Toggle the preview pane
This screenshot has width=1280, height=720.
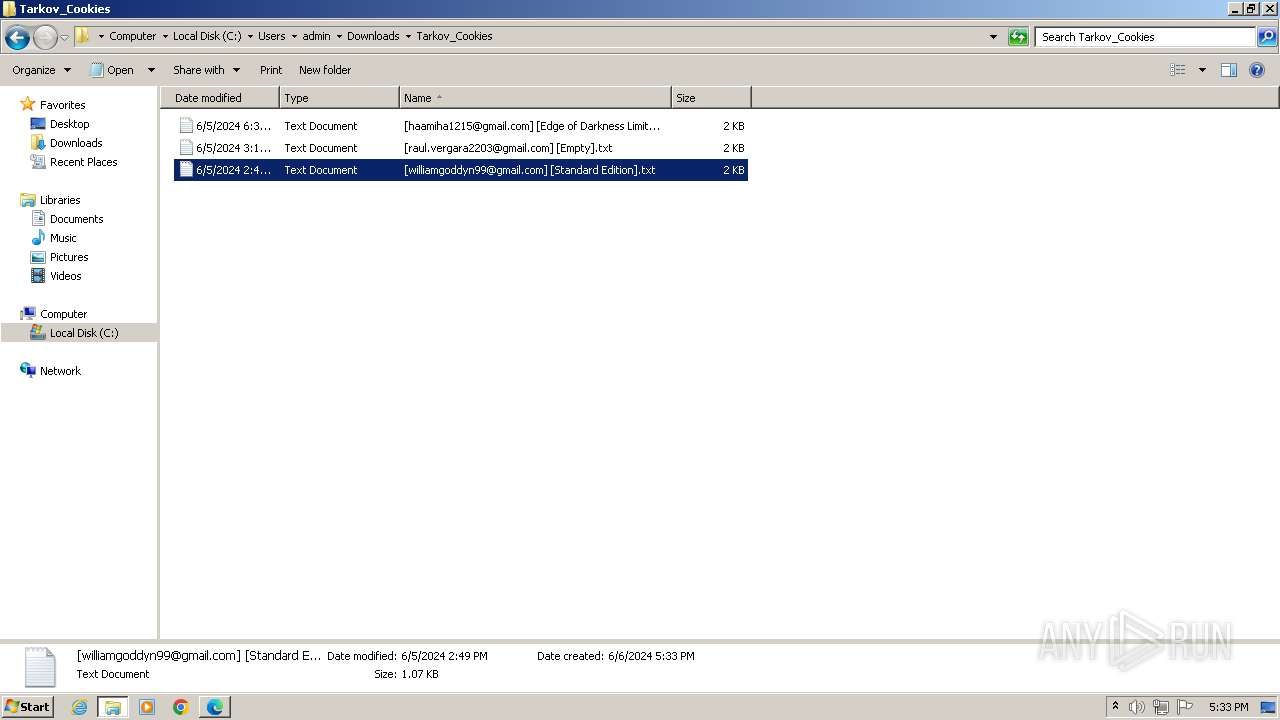pyautogui.click(x=1229, y=70)
